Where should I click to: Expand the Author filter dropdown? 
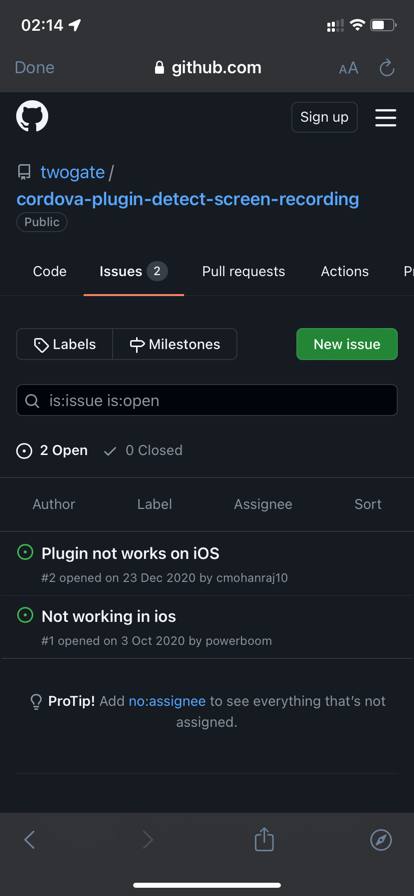(x=54, y=504)
